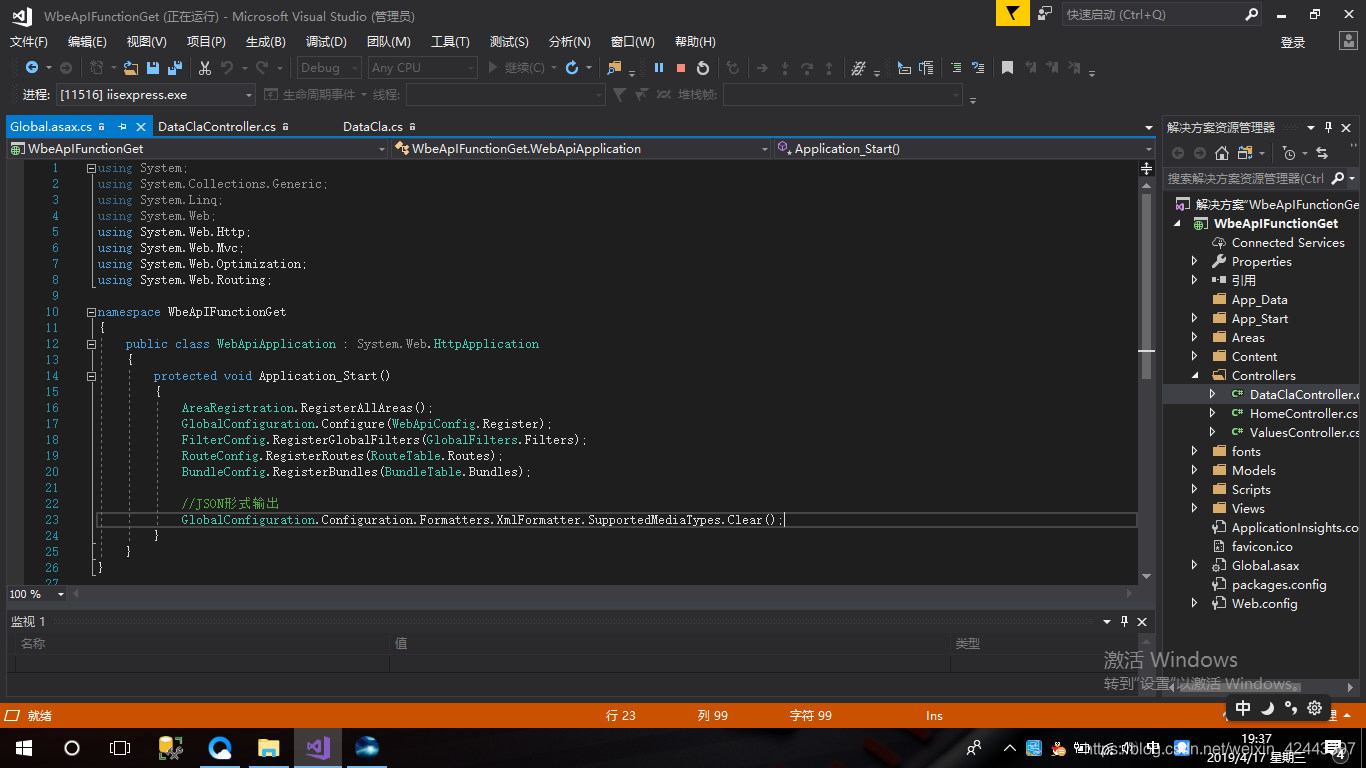1366x768 pixels.
Task: Open the 帮助(H) menu
Action: point(695,42)
